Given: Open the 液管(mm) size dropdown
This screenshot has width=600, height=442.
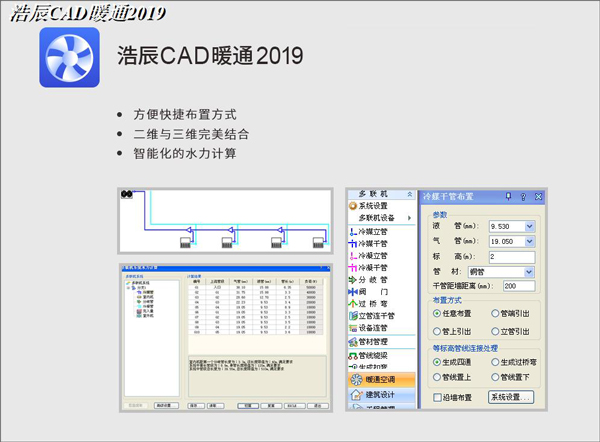Looking at the screenshot, I should pos(529,226).
